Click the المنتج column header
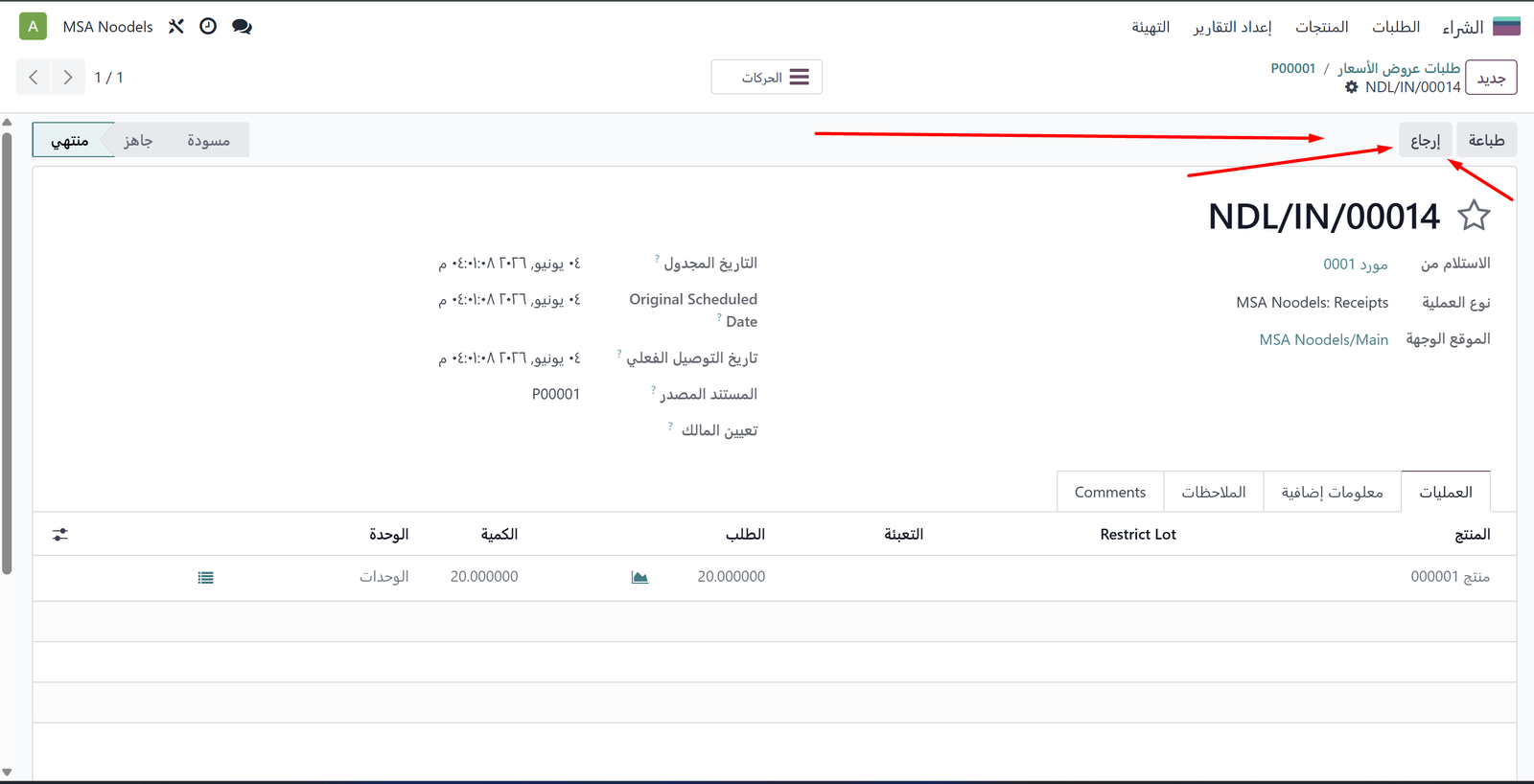Viewport: 1534px width, 784px height. [x=1472, y=535]
